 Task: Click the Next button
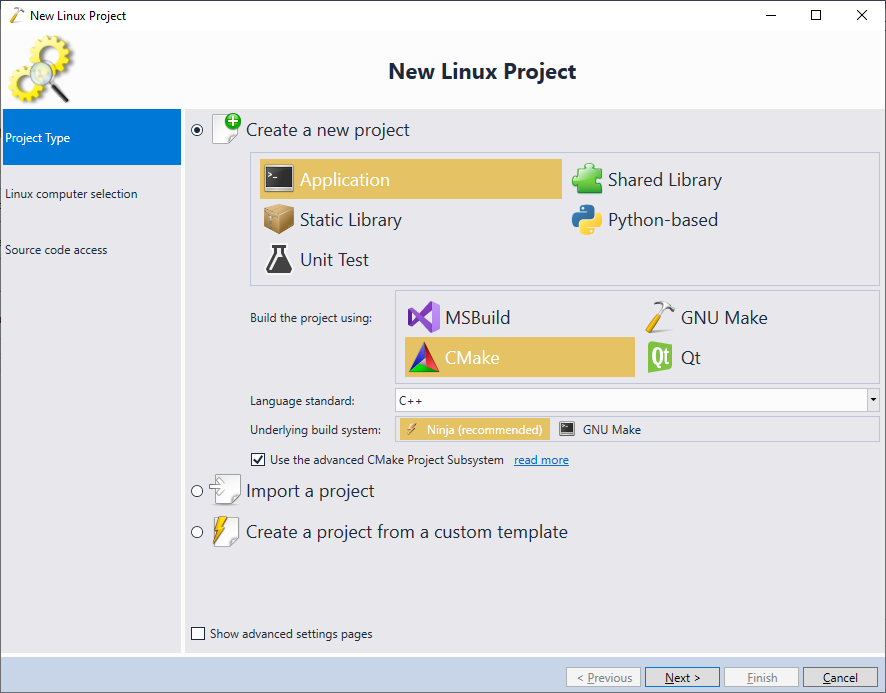[682, 677]
